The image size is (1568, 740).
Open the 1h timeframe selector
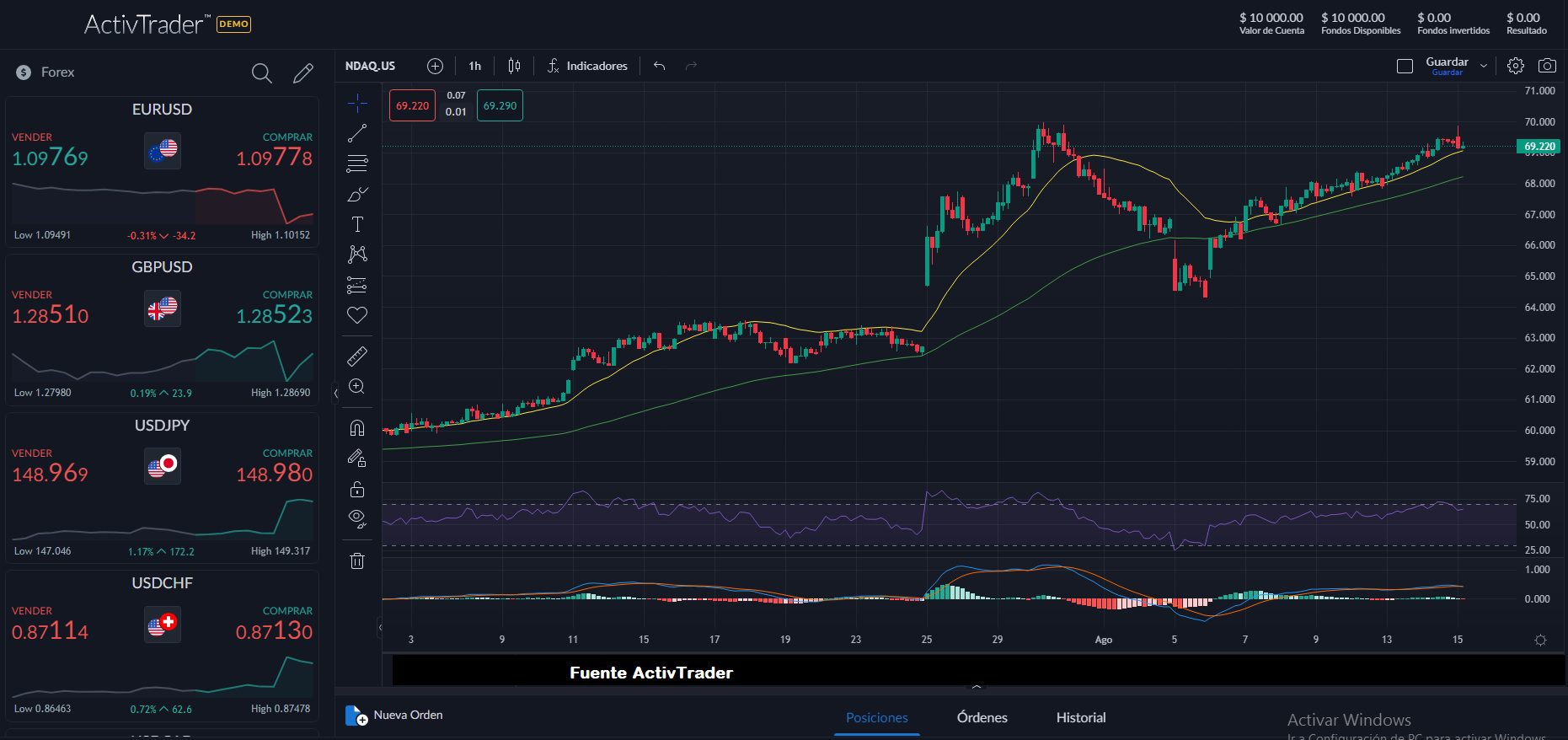coord(475,66)
